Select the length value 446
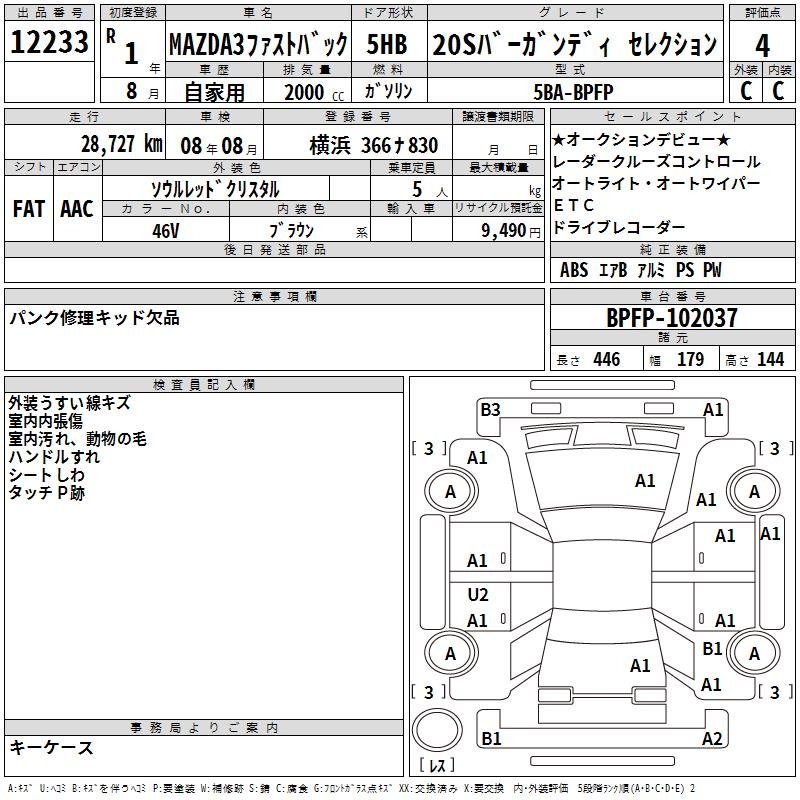The width and height of the screenshot is (800, 800). coord(607,359)
